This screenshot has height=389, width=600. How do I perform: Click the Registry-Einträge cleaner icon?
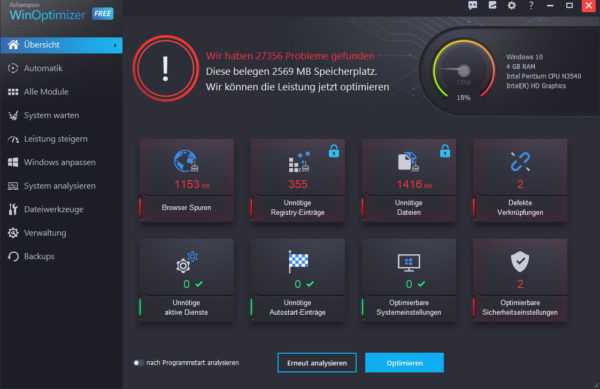click(x=299, y=162)
